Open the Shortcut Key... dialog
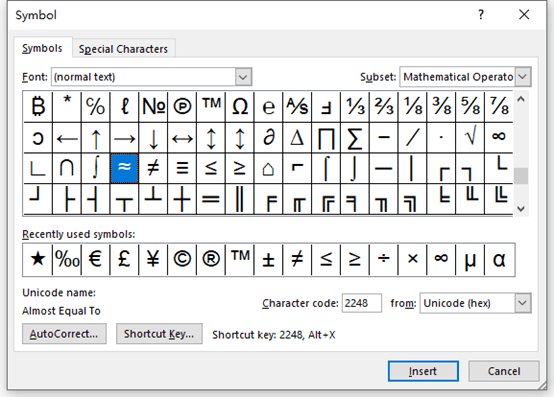Screen dimensions: 554x397 159,334
